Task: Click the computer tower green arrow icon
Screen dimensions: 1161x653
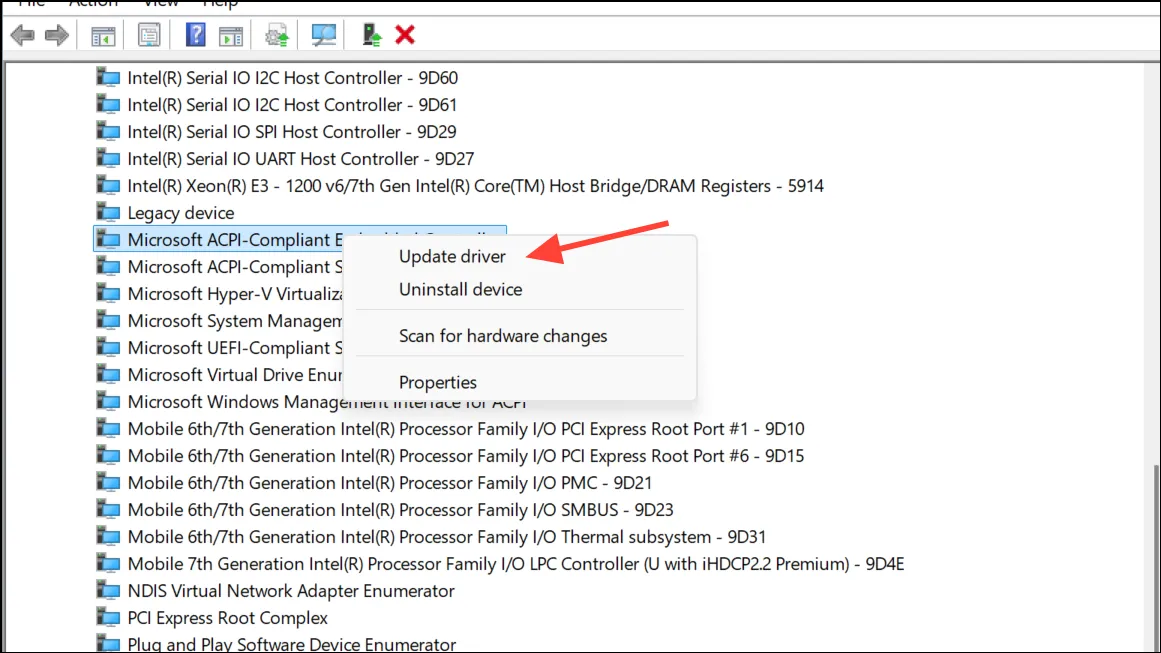Action: [x=371, y=35]
